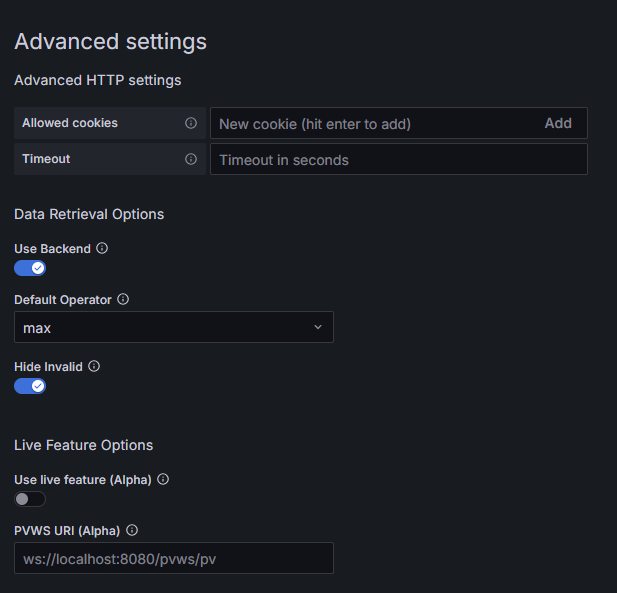
Task: Click the Hide Invalid info icon
Action: [x=94, y=366]
